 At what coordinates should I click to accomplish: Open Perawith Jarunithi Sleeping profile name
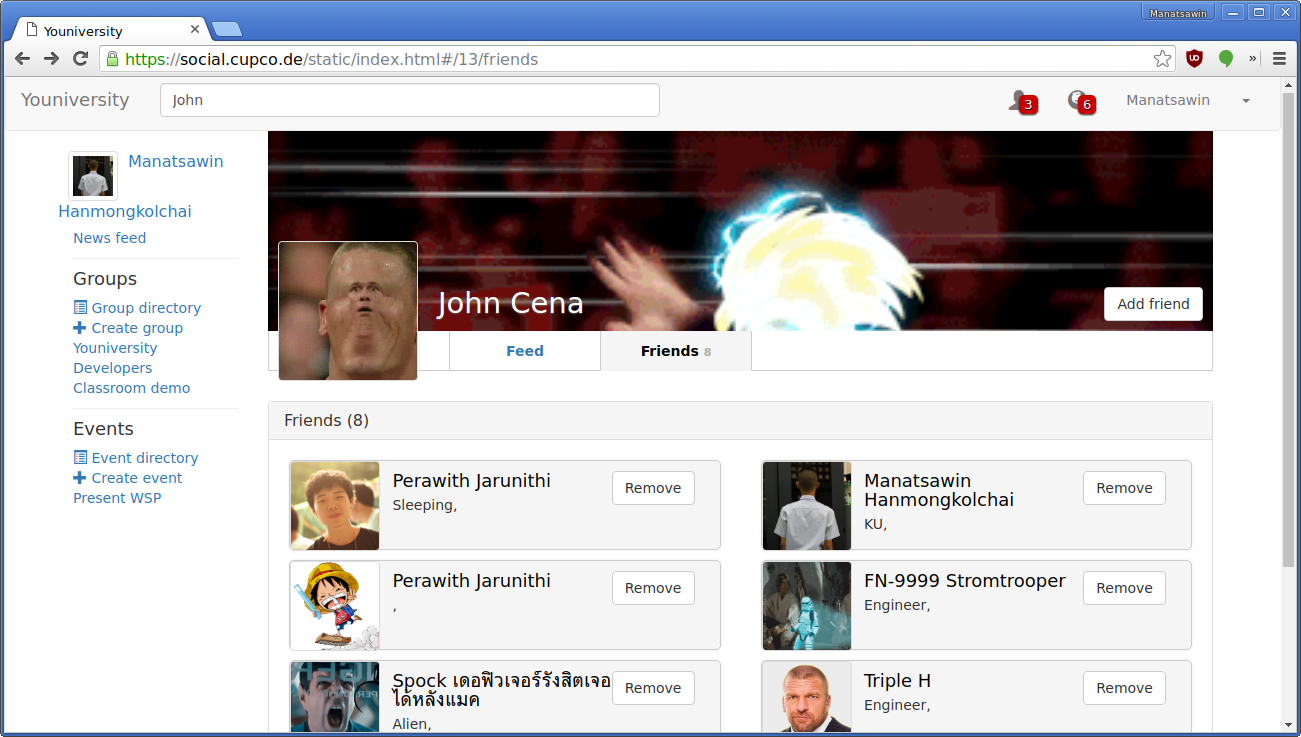pos(471,481)
